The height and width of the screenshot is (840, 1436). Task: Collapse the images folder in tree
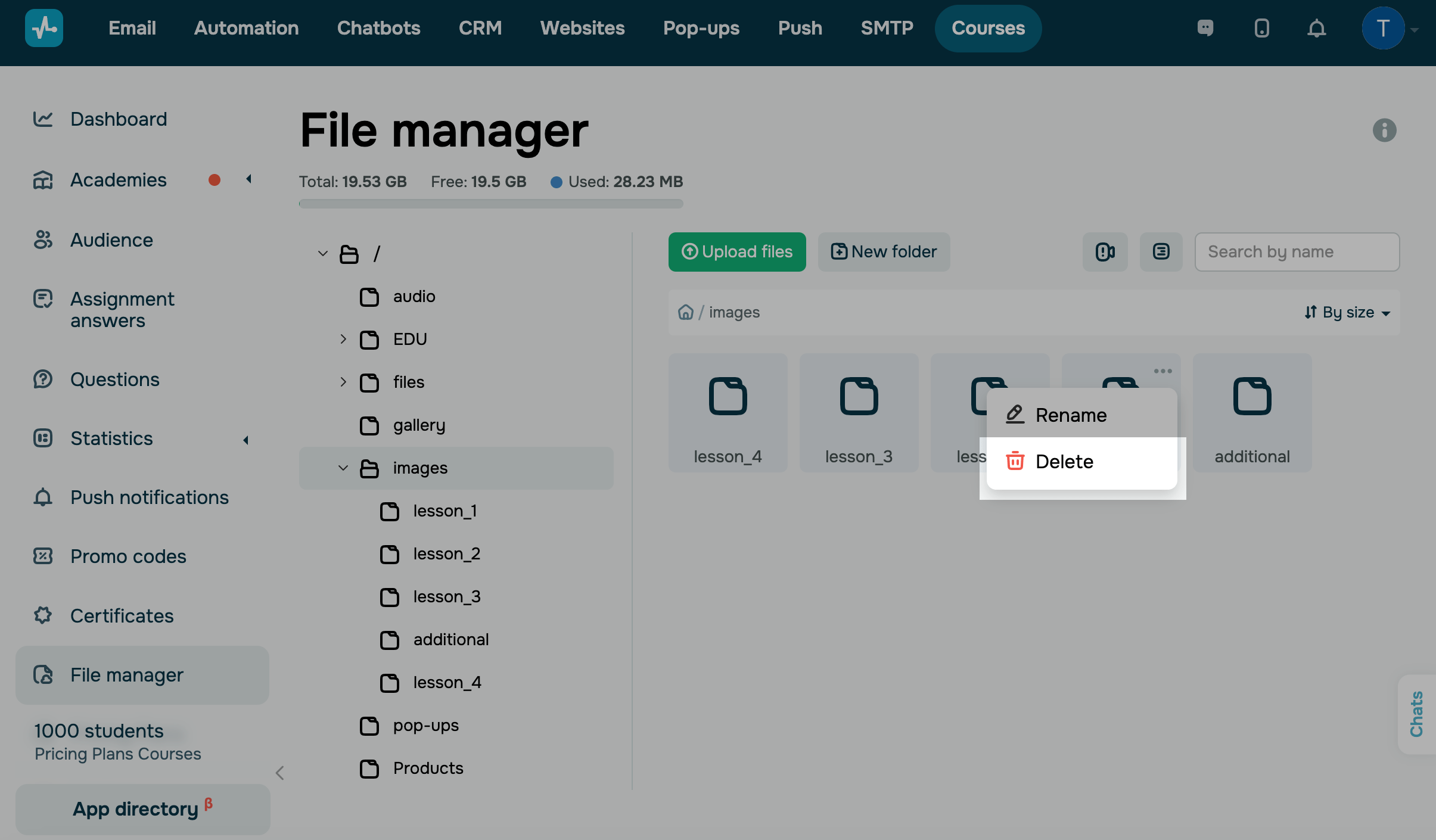click(343, 468)
